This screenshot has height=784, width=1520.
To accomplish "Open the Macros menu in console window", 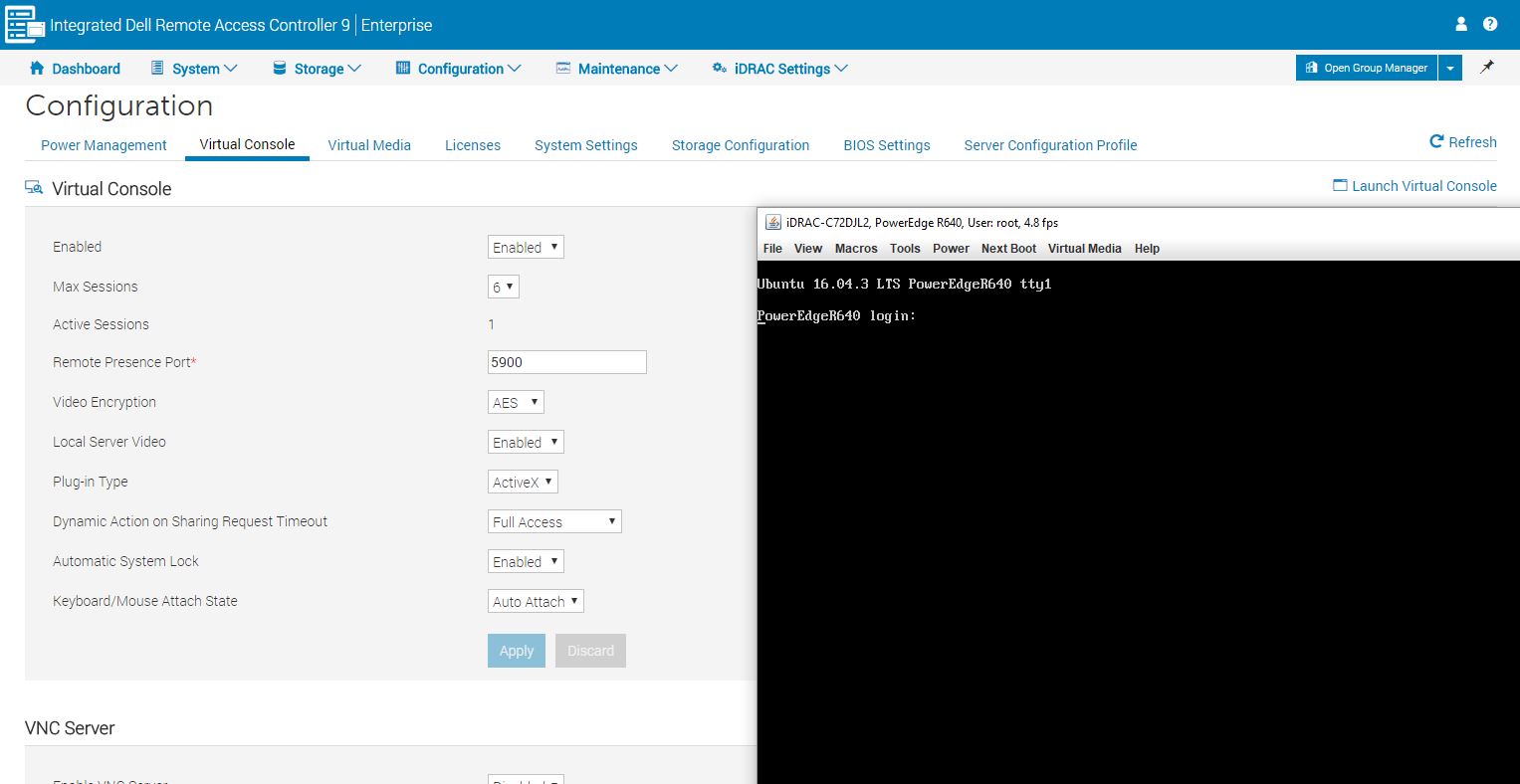I will click(856, 249).
